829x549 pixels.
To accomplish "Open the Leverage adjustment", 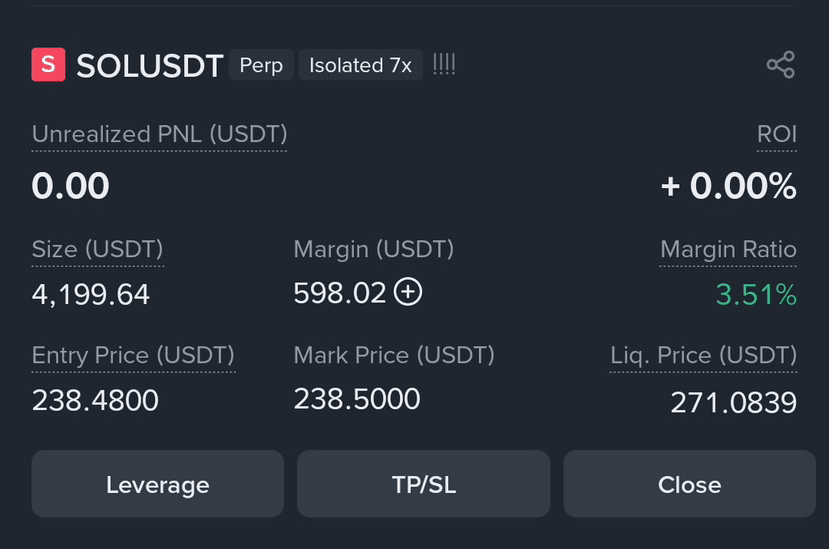I will (x=158, y=484).
